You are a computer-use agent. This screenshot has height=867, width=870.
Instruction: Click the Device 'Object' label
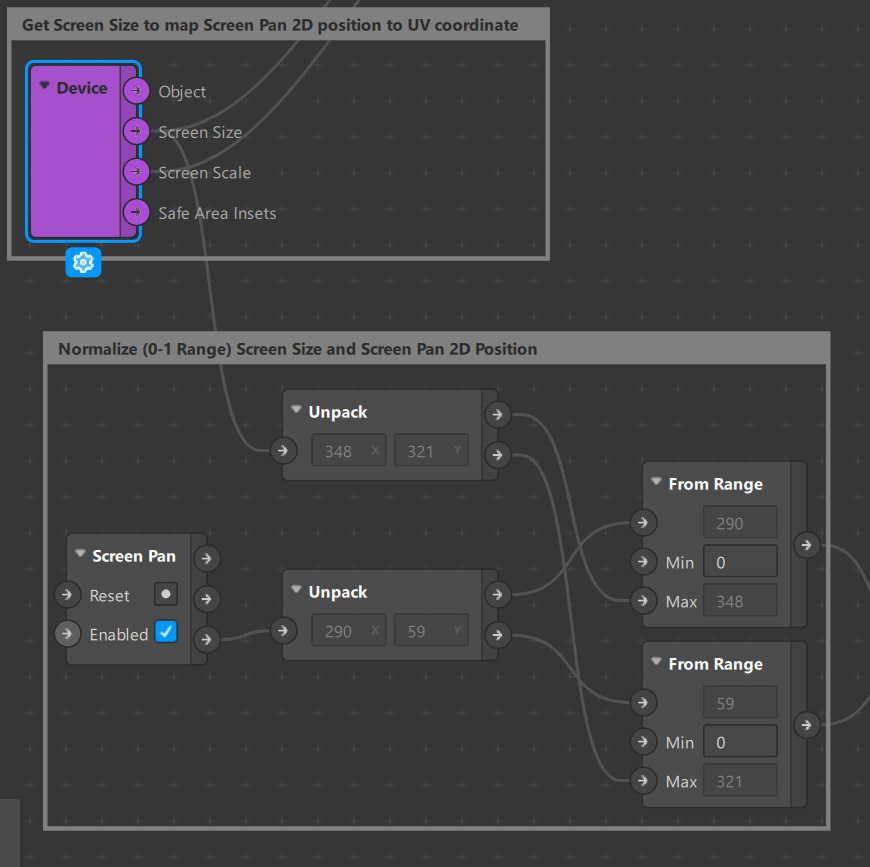click(x=182, y=92)
